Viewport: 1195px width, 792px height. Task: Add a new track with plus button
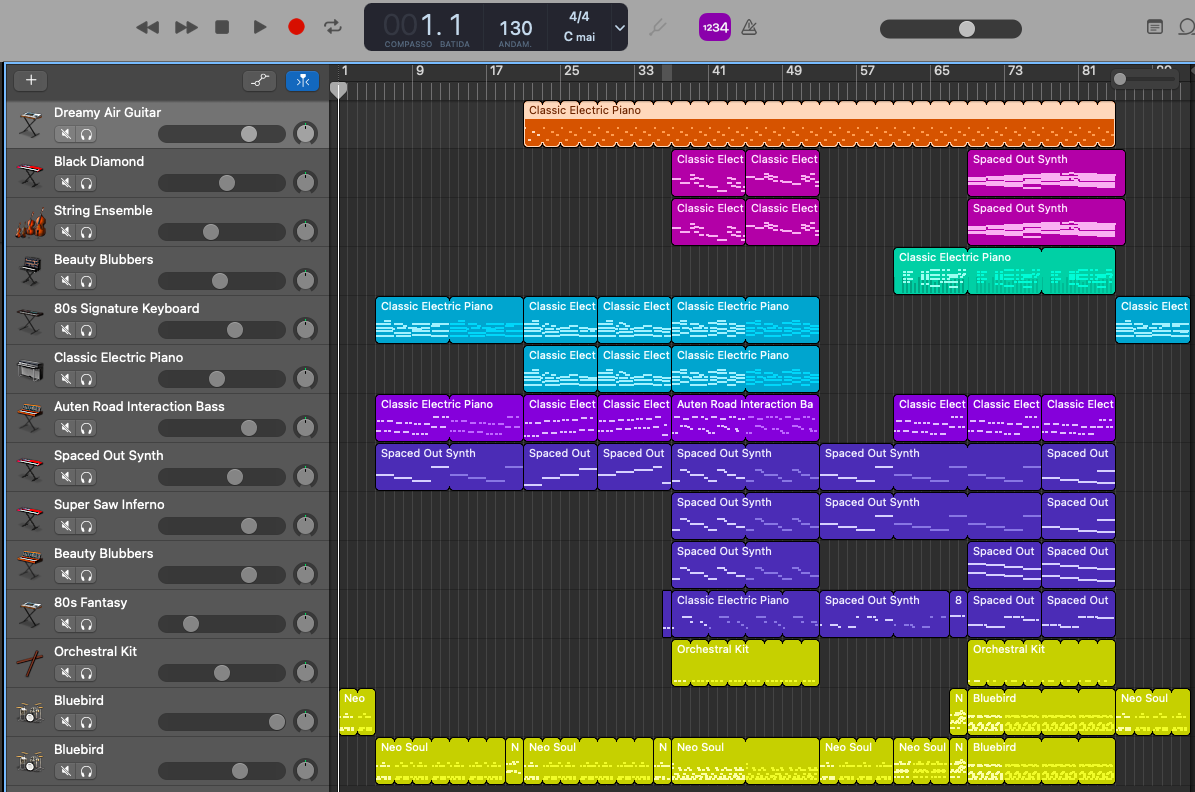click(31, 80)
